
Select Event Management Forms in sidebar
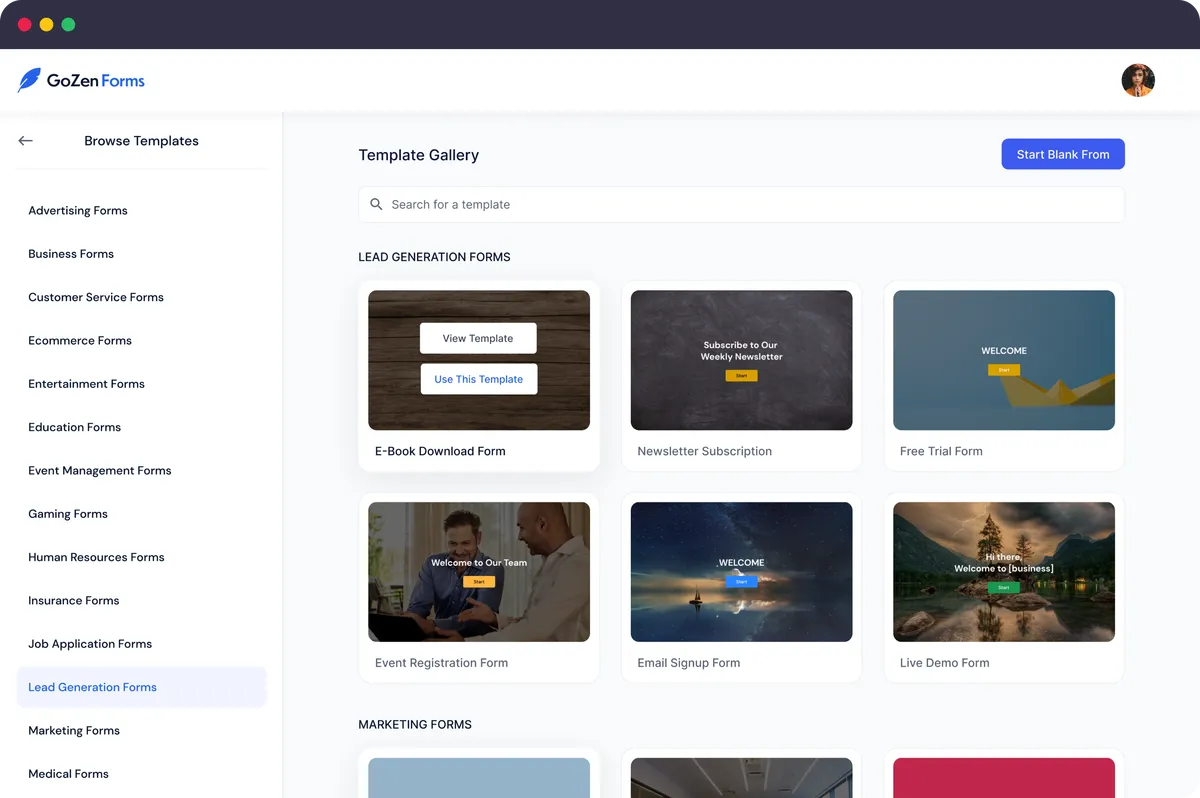pos(100,471)
